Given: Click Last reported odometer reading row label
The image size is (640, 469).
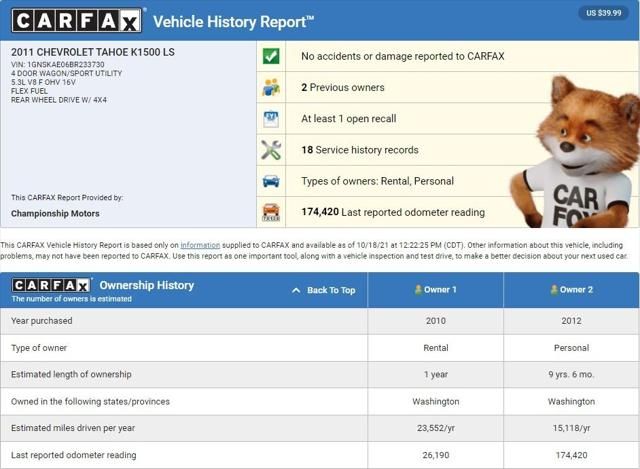Looking at the screenshot, I should 73,455.
